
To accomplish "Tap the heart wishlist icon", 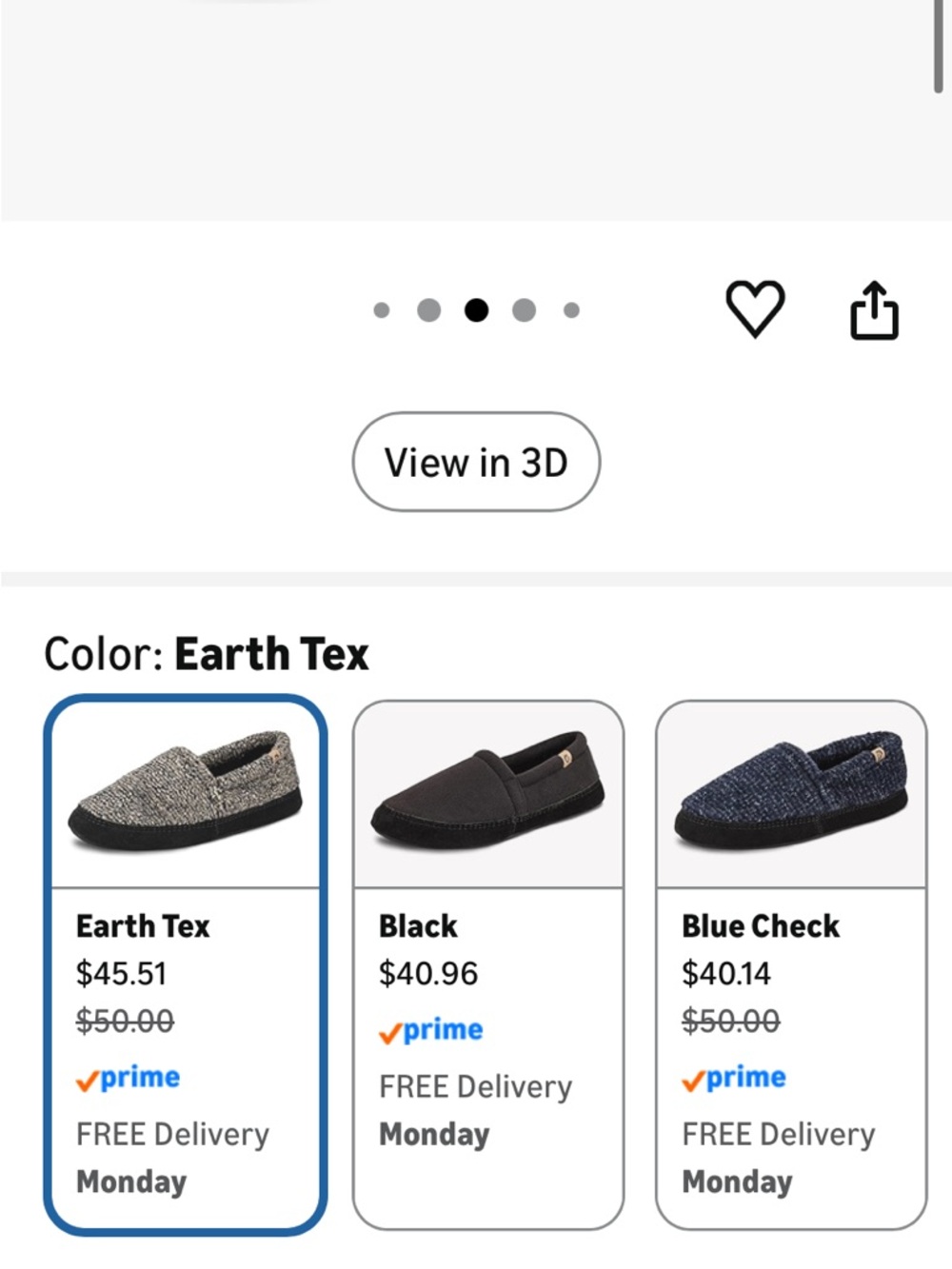I will [x=755, y=308].
